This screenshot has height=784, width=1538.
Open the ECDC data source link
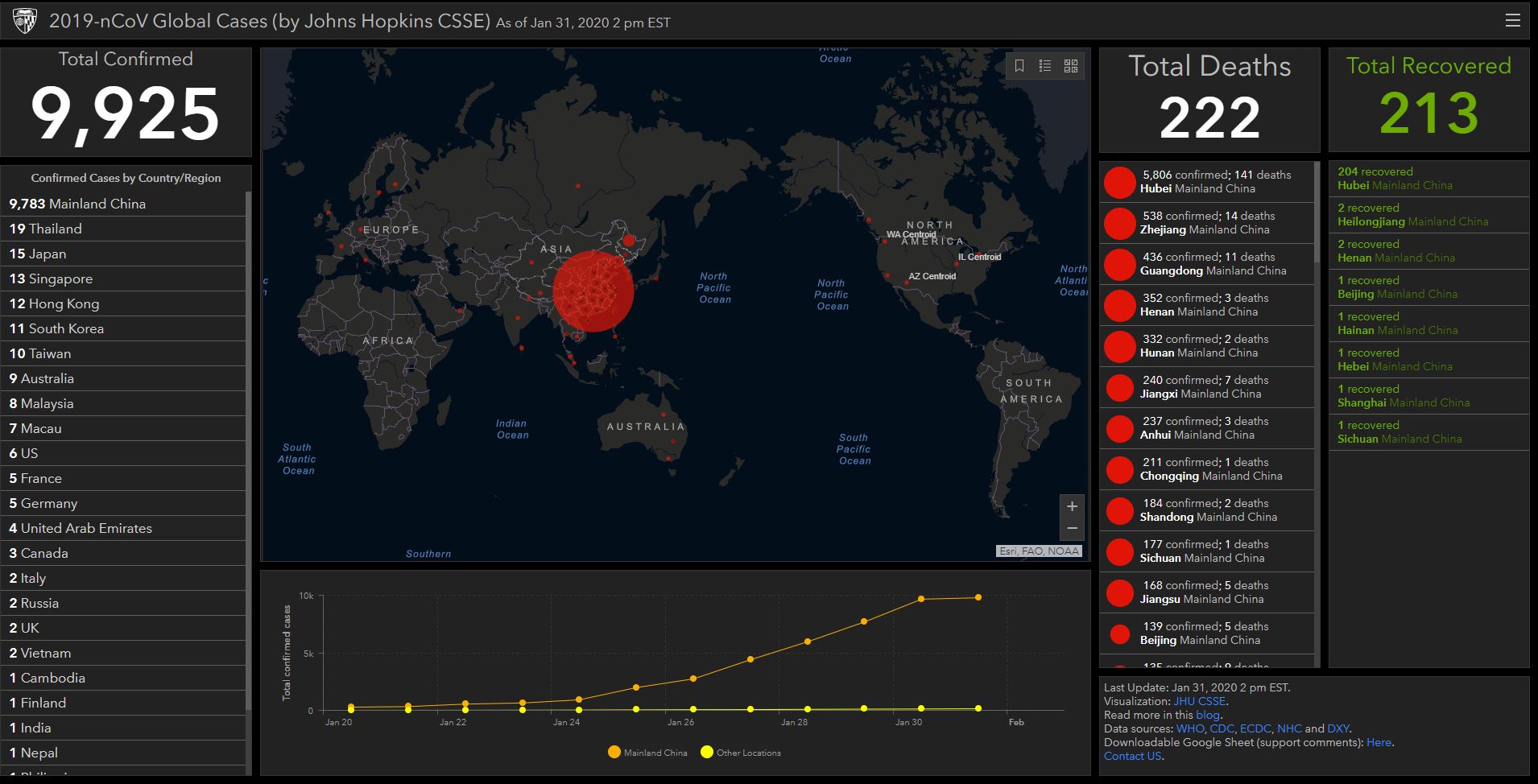[1255, 728]
